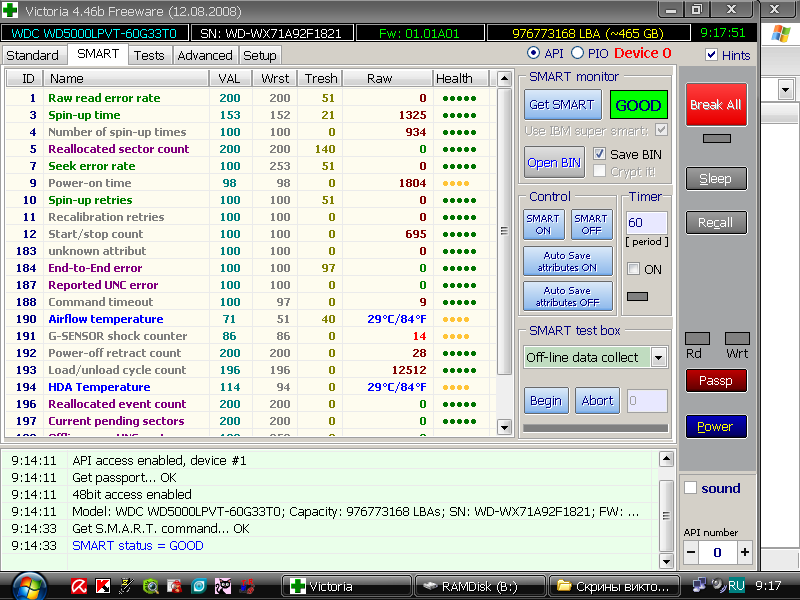Click Auto Save attributes ON button

[567, 261]
